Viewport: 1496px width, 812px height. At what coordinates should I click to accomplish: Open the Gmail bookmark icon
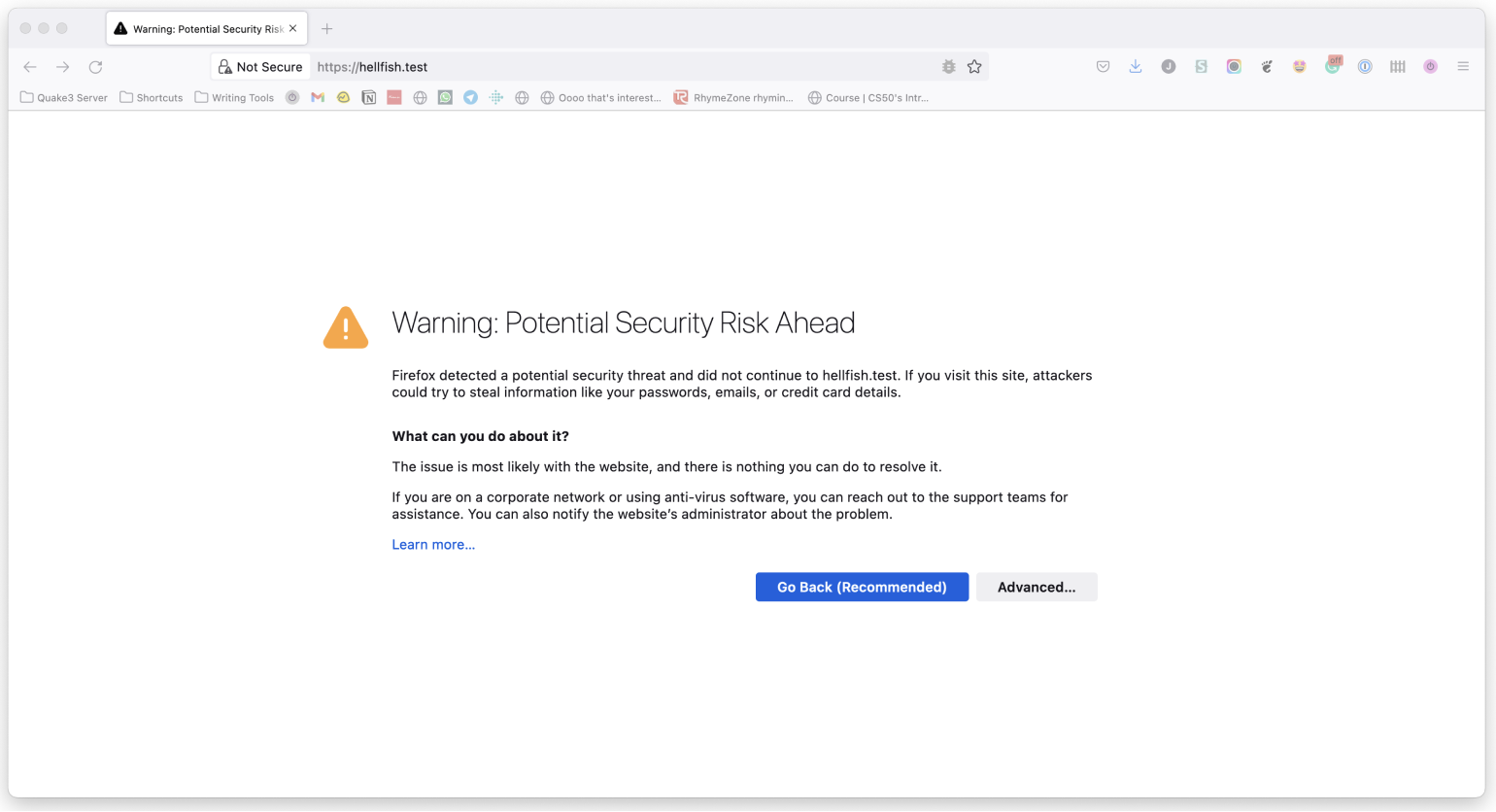point(318,97)
